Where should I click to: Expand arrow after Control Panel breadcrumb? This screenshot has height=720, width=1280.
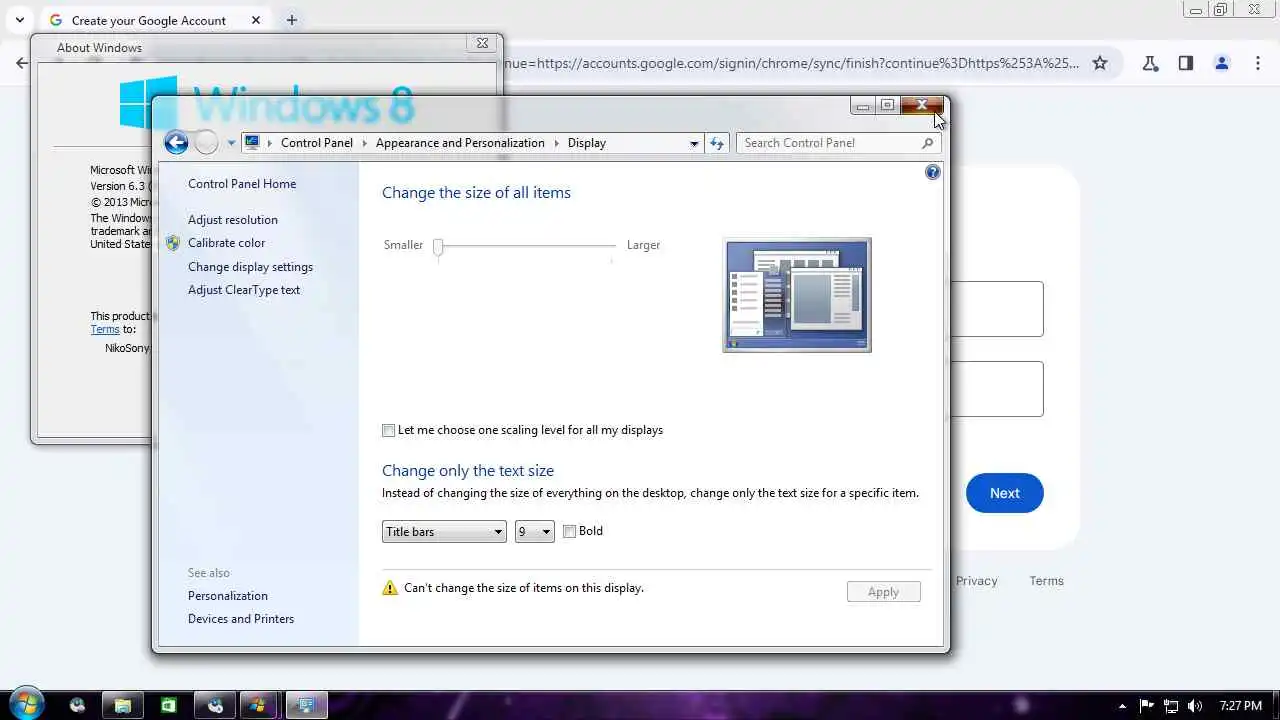click(364, 143)
